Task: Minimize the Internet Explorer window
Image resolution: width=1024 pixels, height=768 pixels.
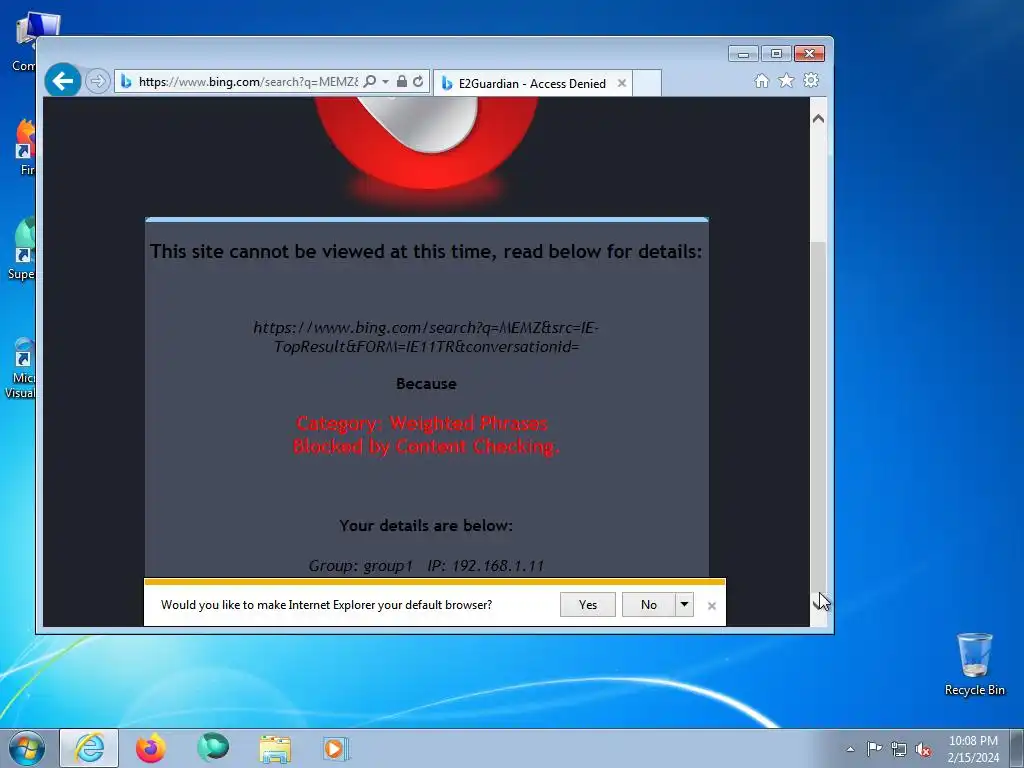Action: [x=743, y=54]
